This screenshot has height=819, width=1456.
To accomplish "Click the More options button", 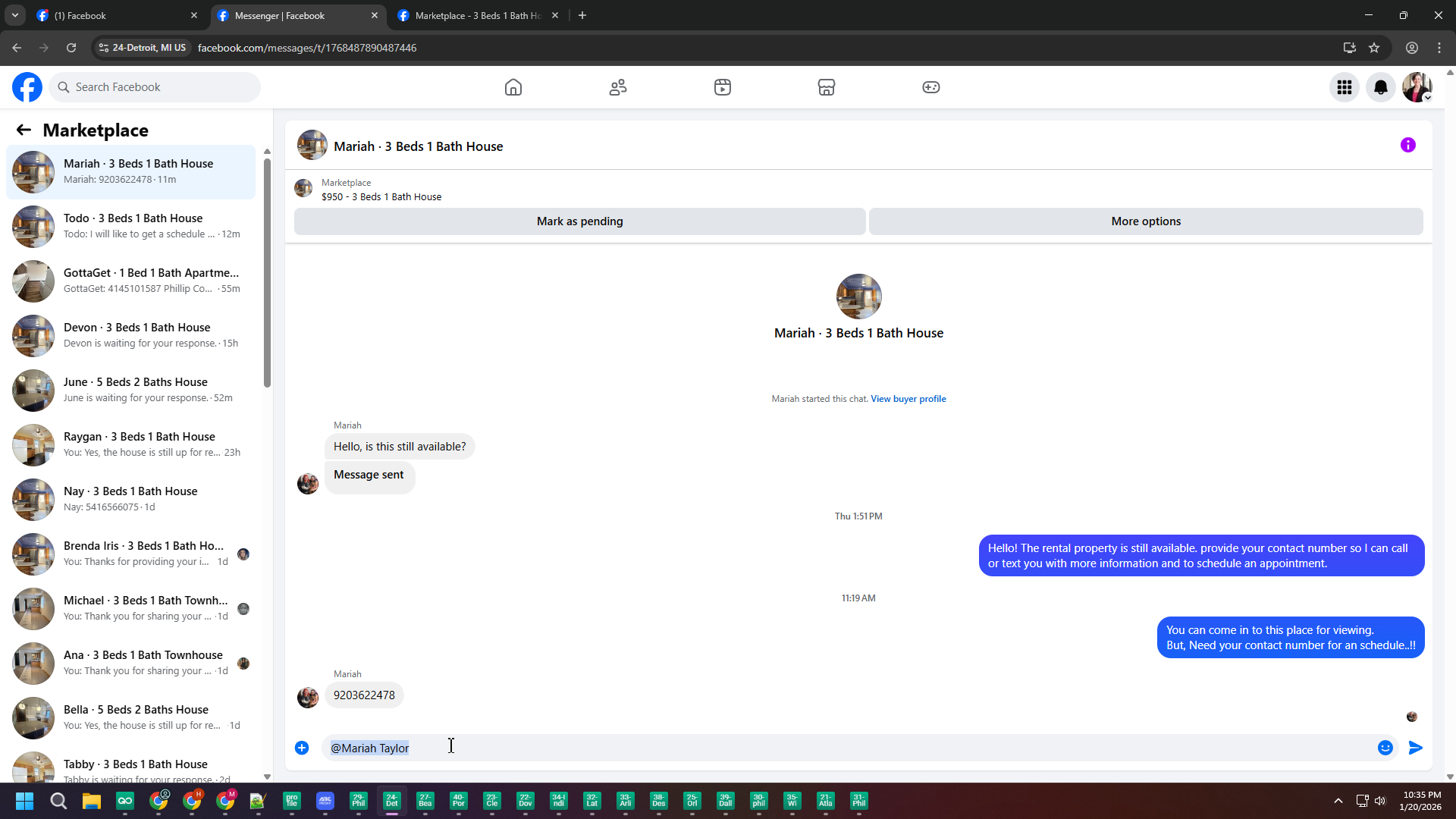I will pos(1146,221).
